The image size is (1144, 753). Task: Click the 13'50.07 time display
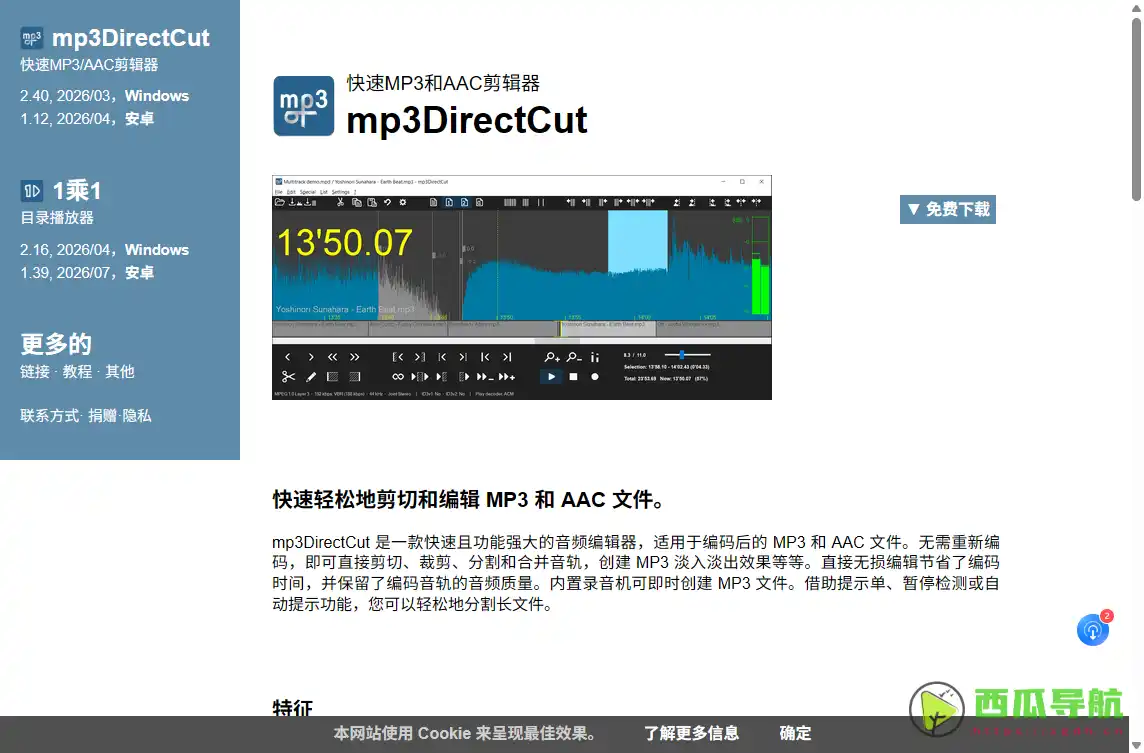pyautogui.click(x=344, y=242)
